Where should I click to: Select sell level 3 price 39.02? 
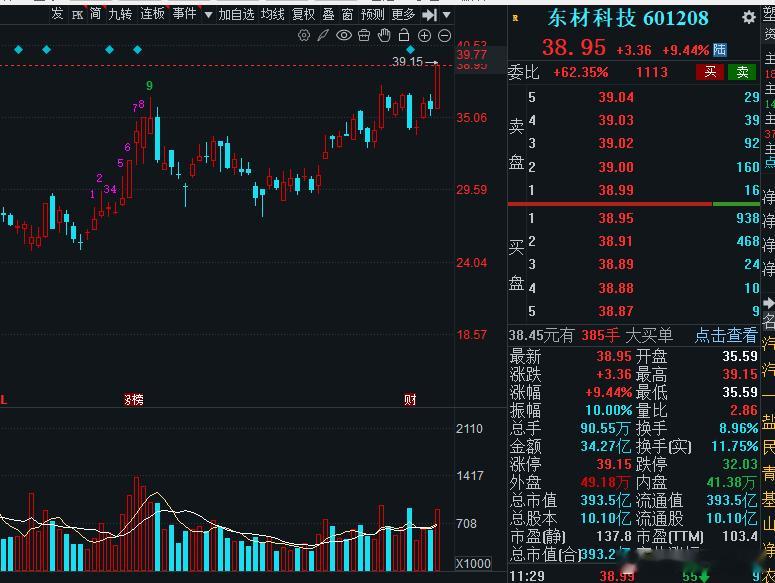616,143
